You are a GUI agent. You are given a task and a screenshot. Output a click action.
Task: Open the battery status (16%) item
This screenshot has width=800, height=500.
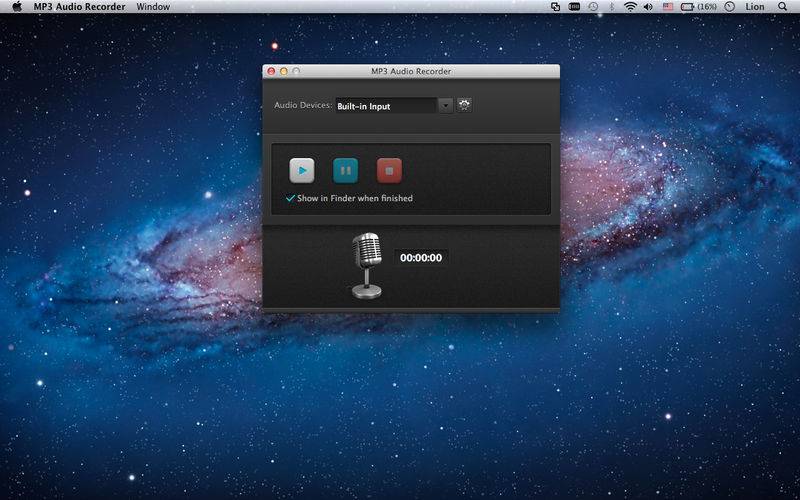click(x=698, y=7)
